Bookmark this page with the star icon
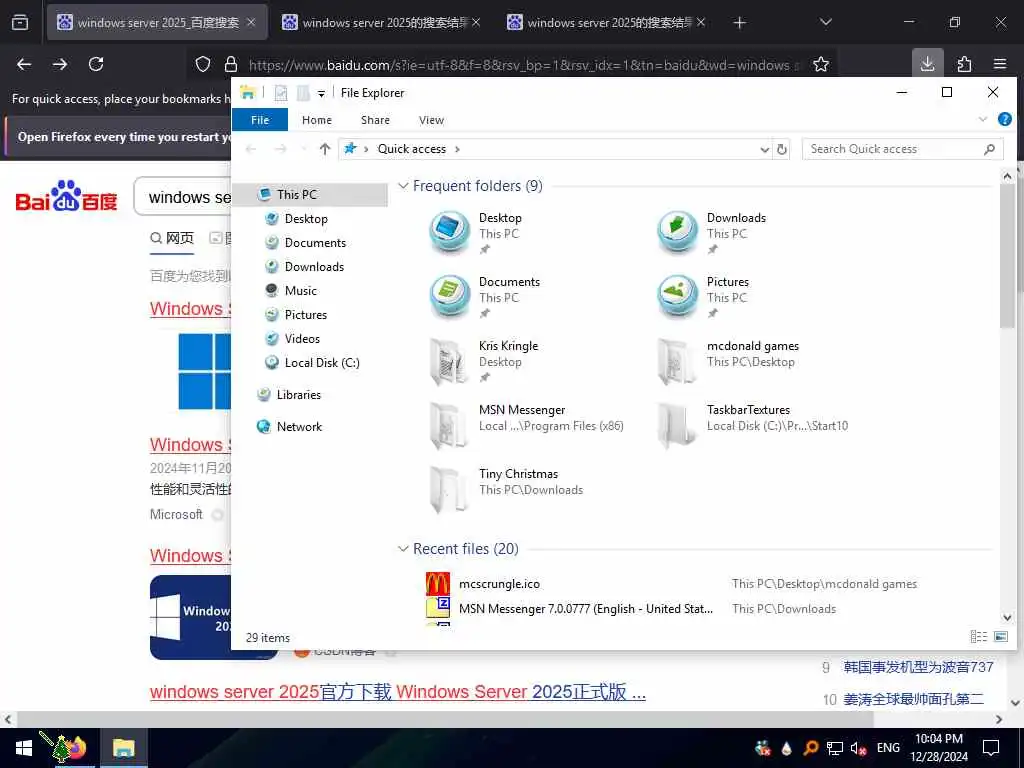 point(821,64)
